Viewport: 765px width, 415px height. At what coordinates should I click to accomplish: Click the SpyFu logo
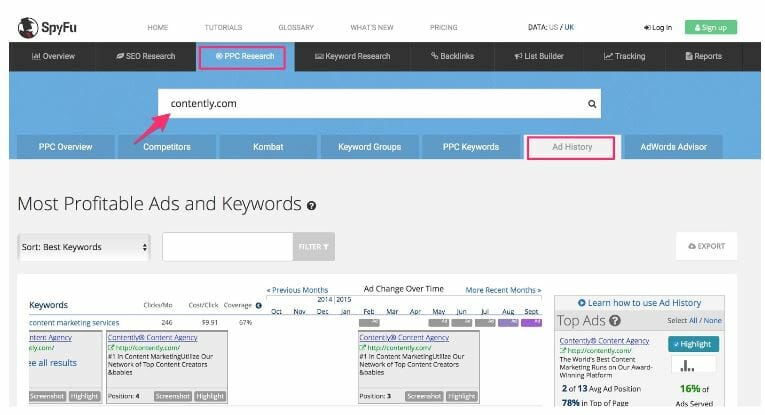coord(47,27)
